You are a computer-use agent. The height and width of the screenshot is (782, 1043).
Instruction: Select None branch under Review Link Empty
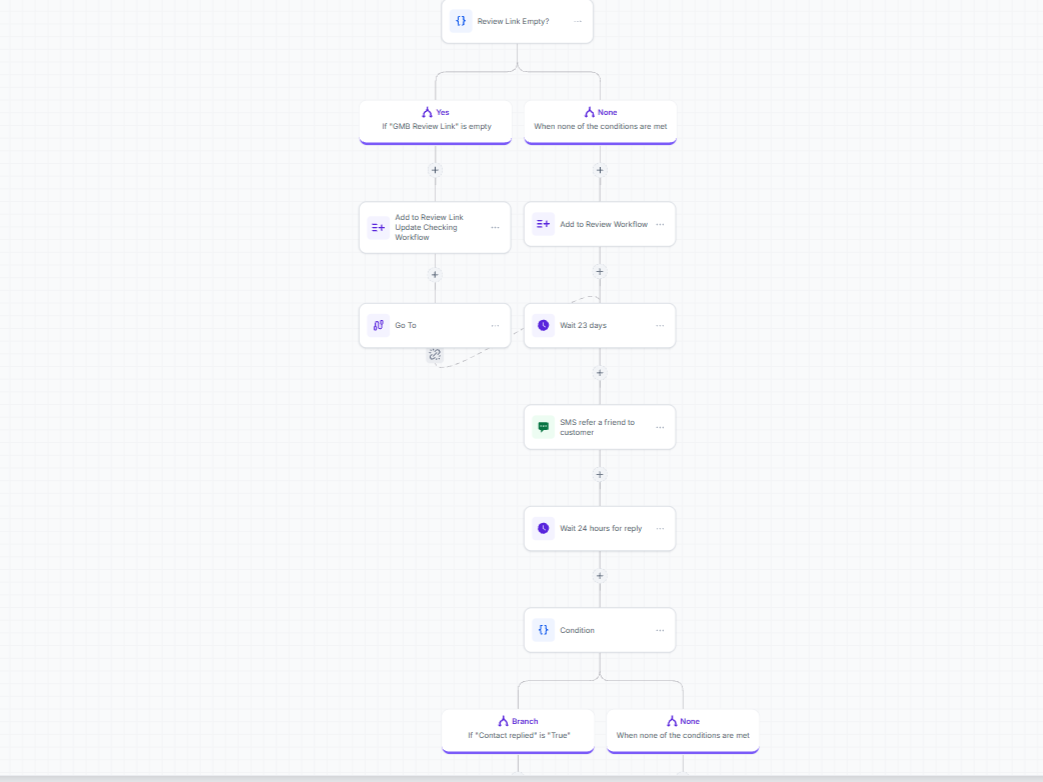600,122
